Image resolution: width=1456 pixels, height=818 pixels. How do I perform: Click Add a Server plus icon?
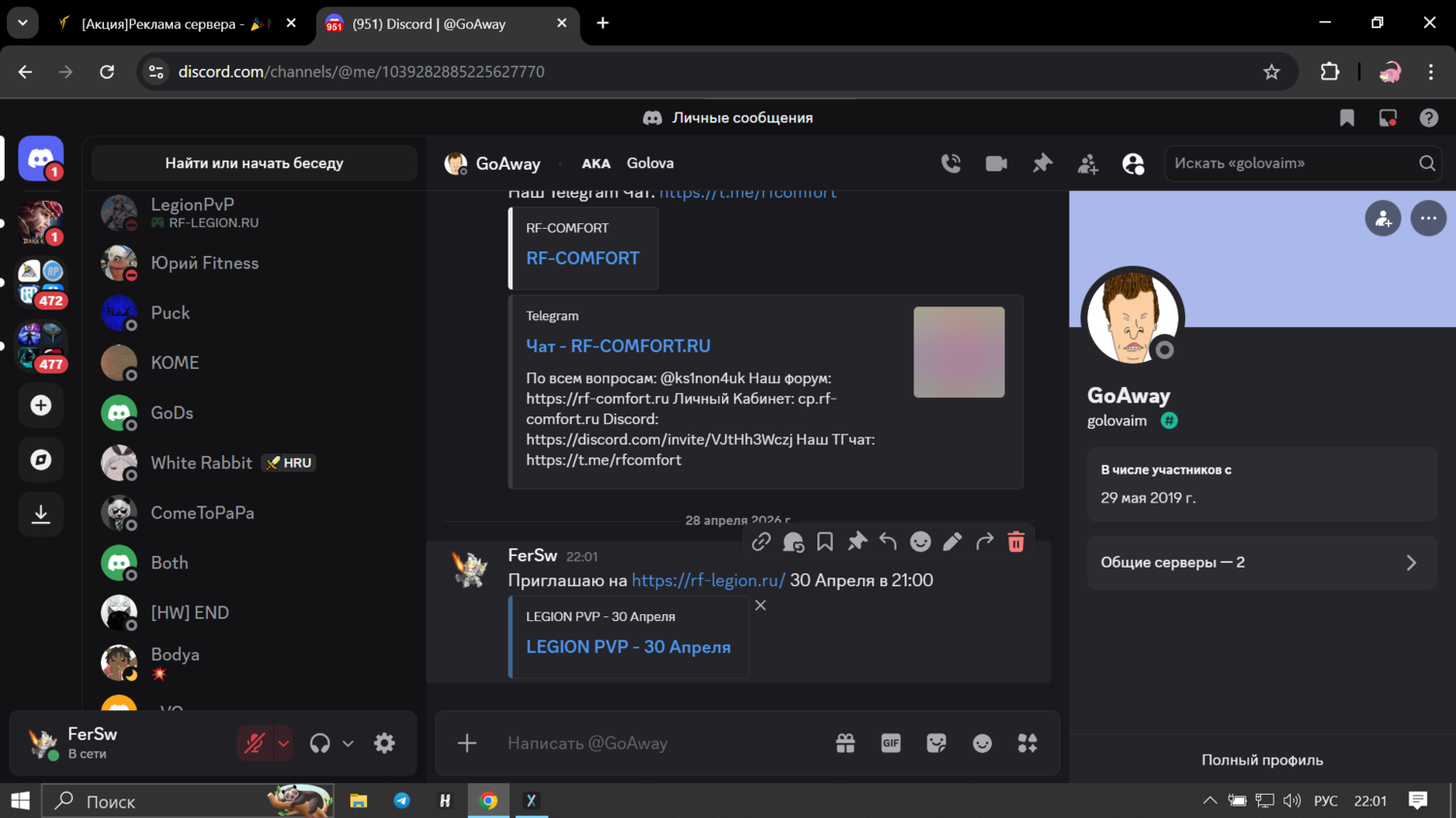tap(41, 405)
